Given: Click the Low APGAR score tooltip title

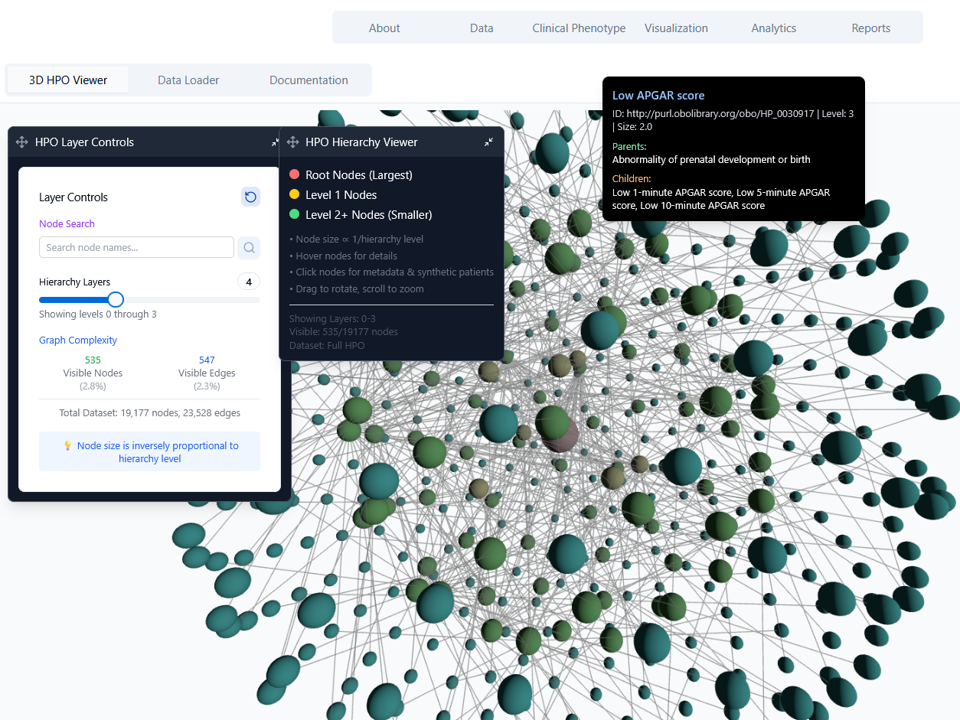Looking at the screenshot, I should [658, 96].
